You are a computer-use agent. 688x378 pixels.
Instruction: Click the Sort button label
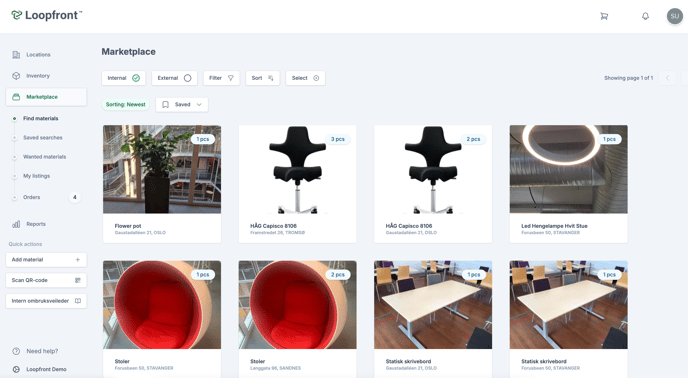[257, 78]
